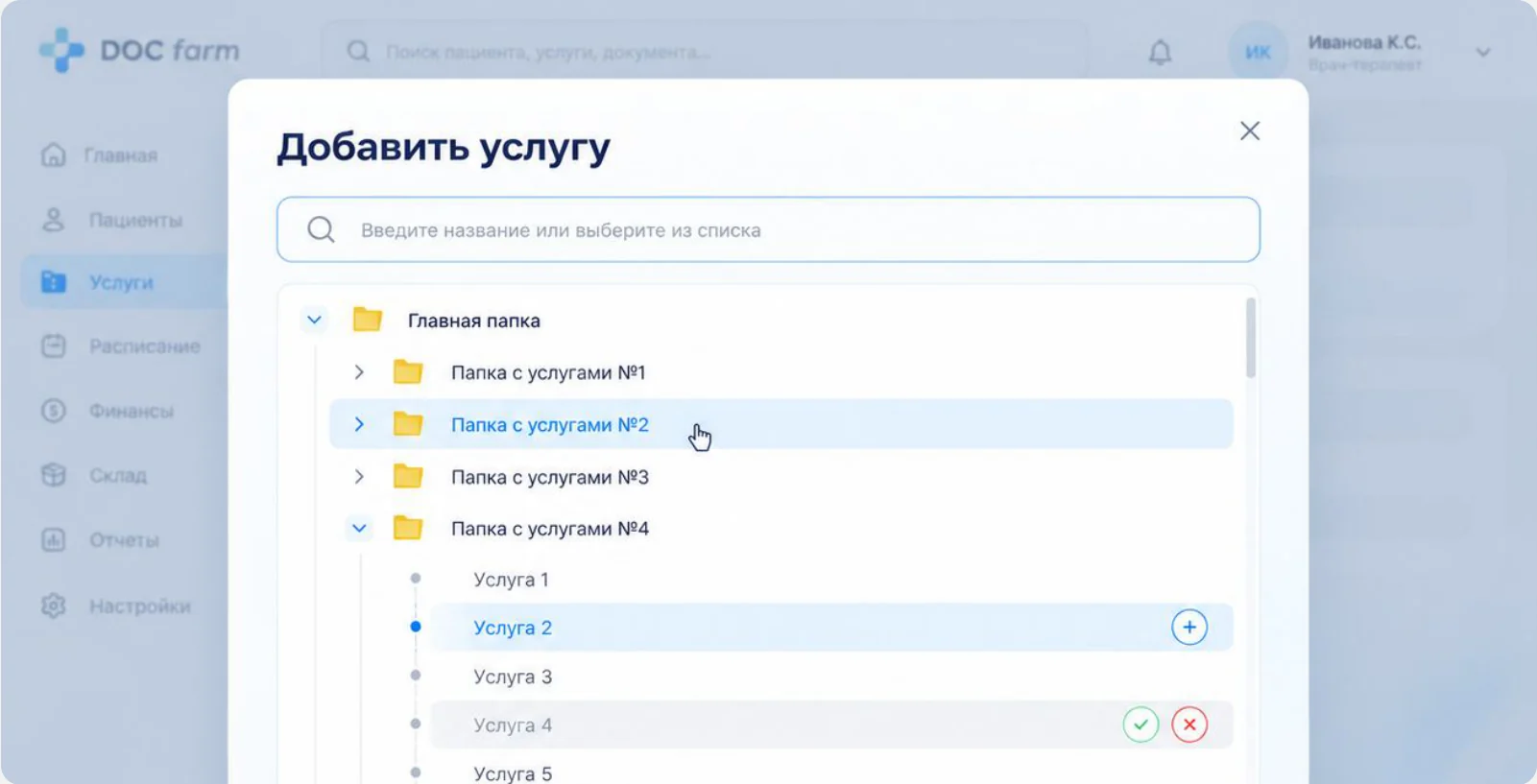Click the Настройки gear icon in sidebar
The height and width of the screenshot is (784, 1537).
click(x=54, y=606)
